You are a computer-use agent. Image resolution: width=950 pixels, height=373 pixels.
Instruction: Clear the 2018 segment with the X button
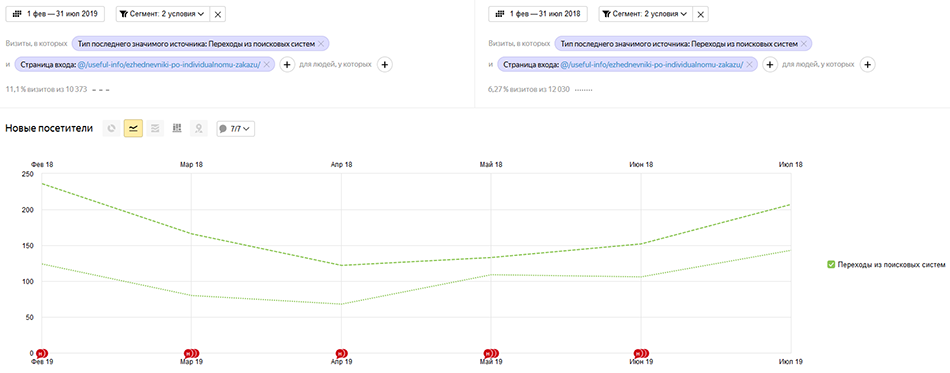(701, 13)
